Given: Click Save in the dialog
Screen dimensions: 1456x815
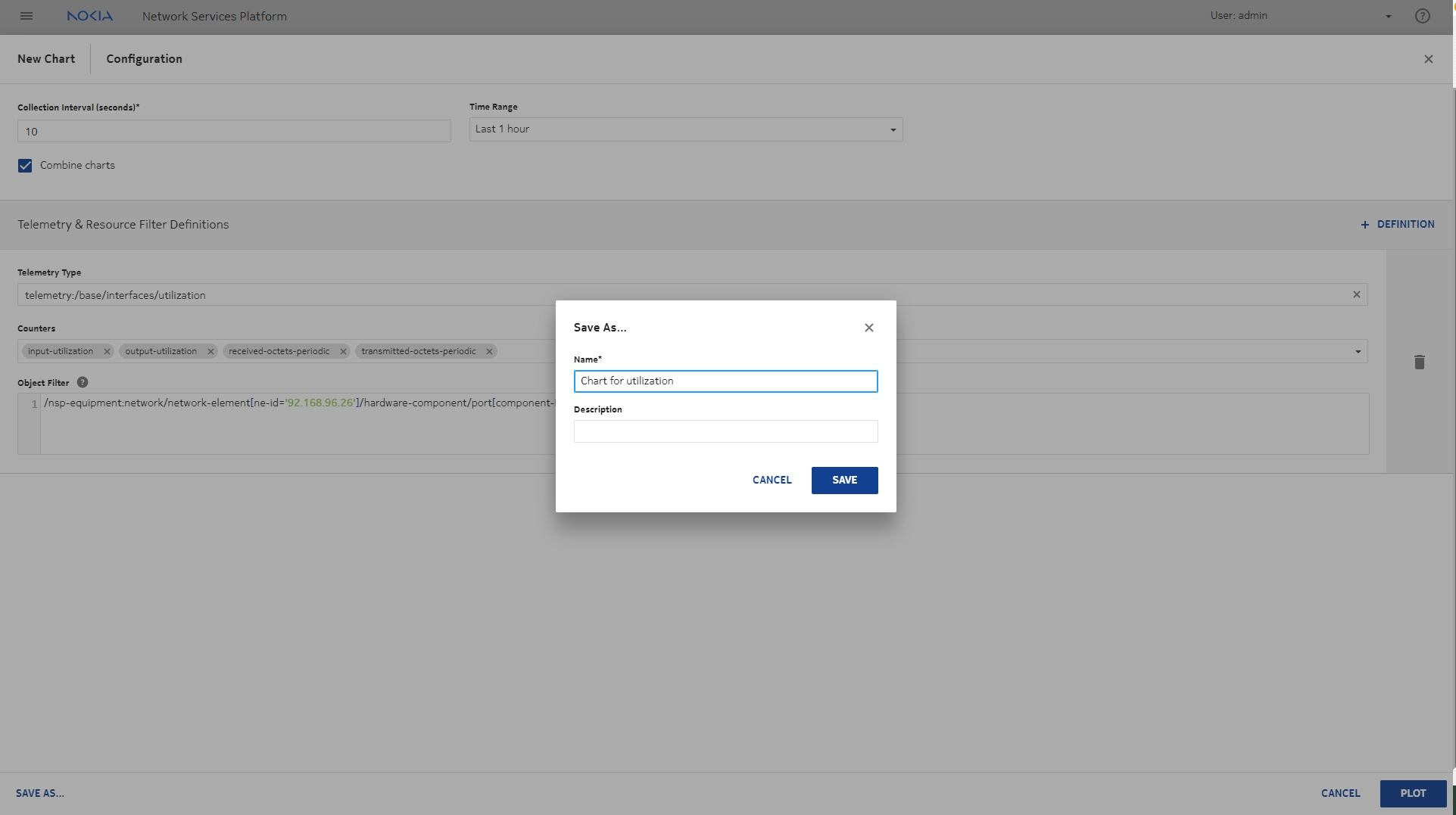Looking at the screenshot, I should 844,481.
